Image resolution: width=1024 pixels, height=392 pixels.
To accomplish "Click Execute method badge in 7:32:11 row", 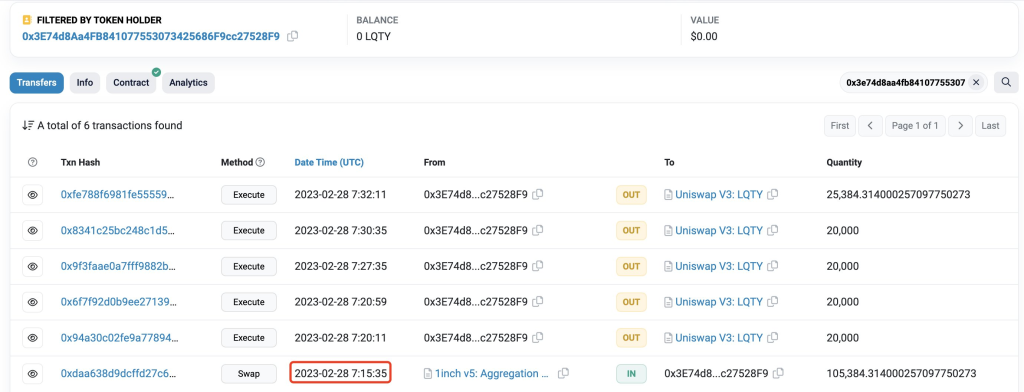I will pos(249,195).
